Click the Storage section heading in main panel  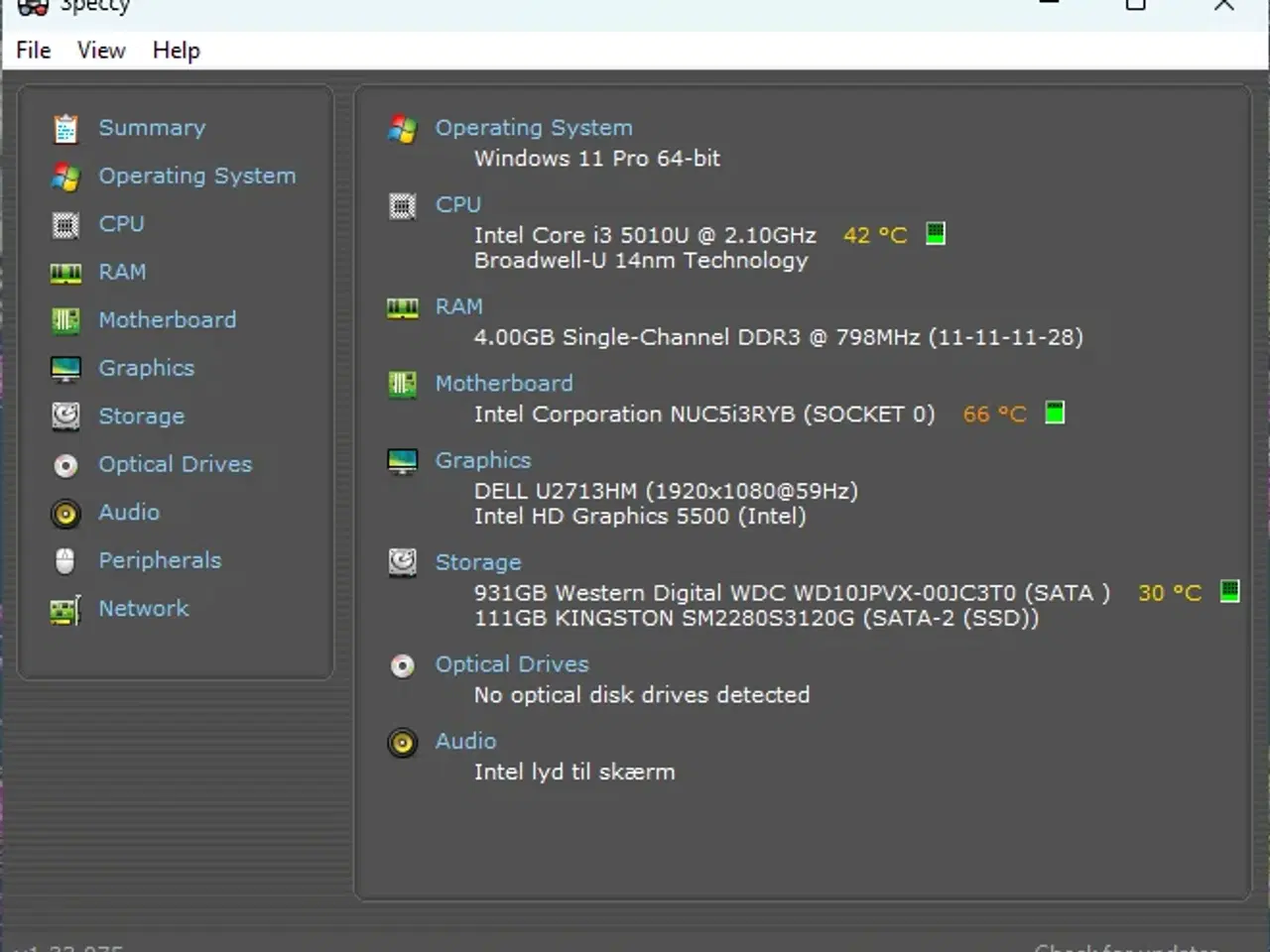pyautogui.click(x=478, y=561)
